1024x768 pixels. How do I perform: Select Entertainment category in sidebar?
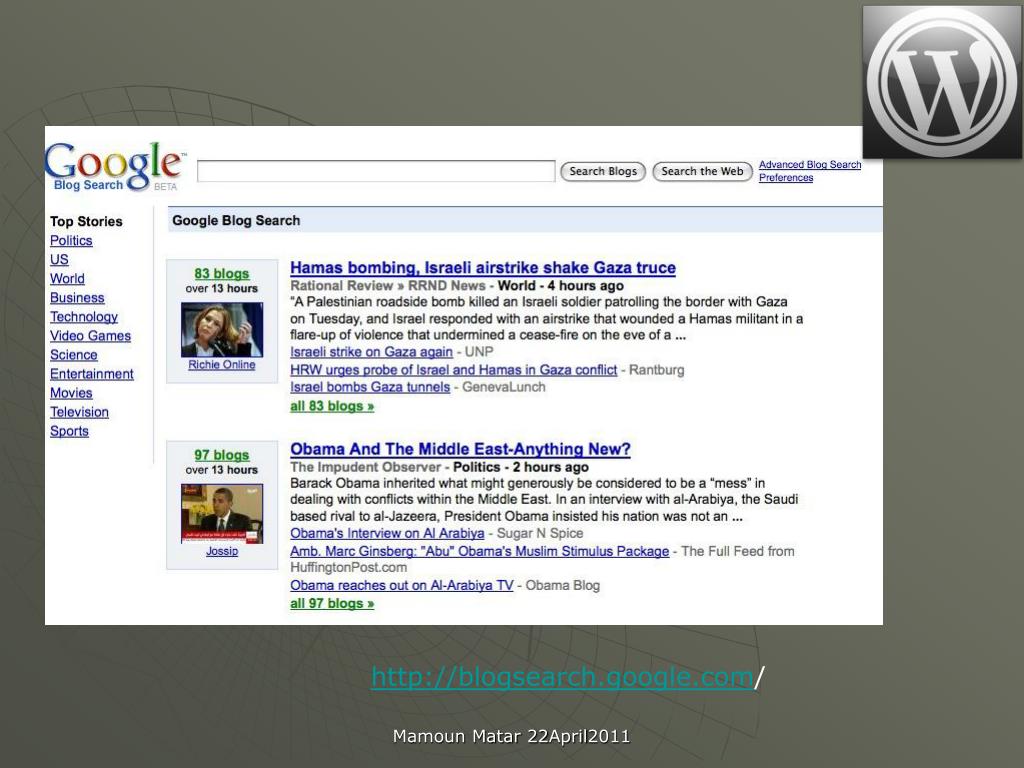coord(91,374)
